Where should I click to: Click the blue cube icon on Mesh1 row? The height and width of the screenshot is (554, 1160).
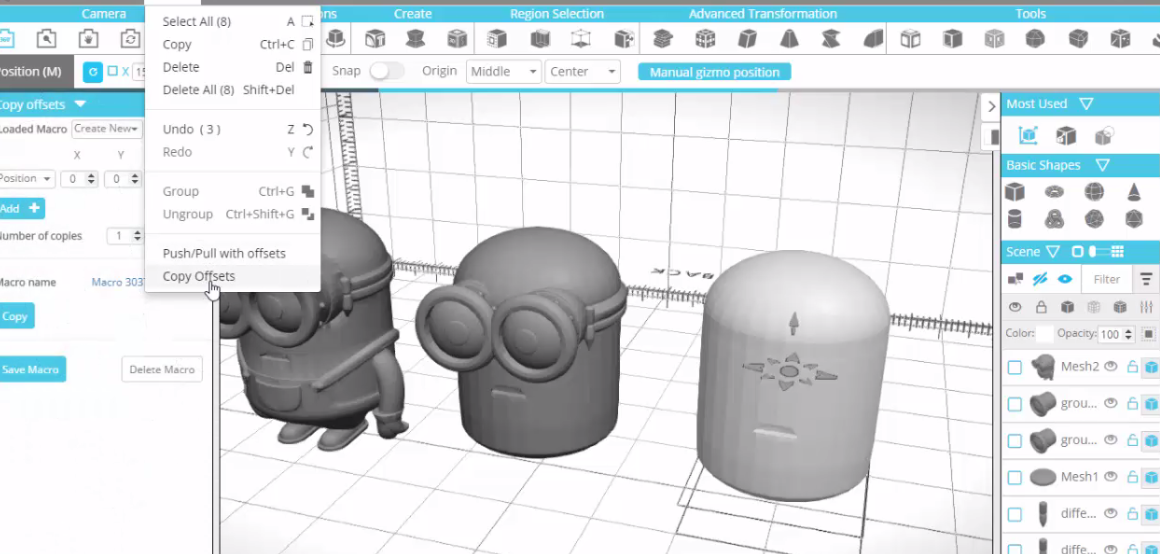(1150, 476)
